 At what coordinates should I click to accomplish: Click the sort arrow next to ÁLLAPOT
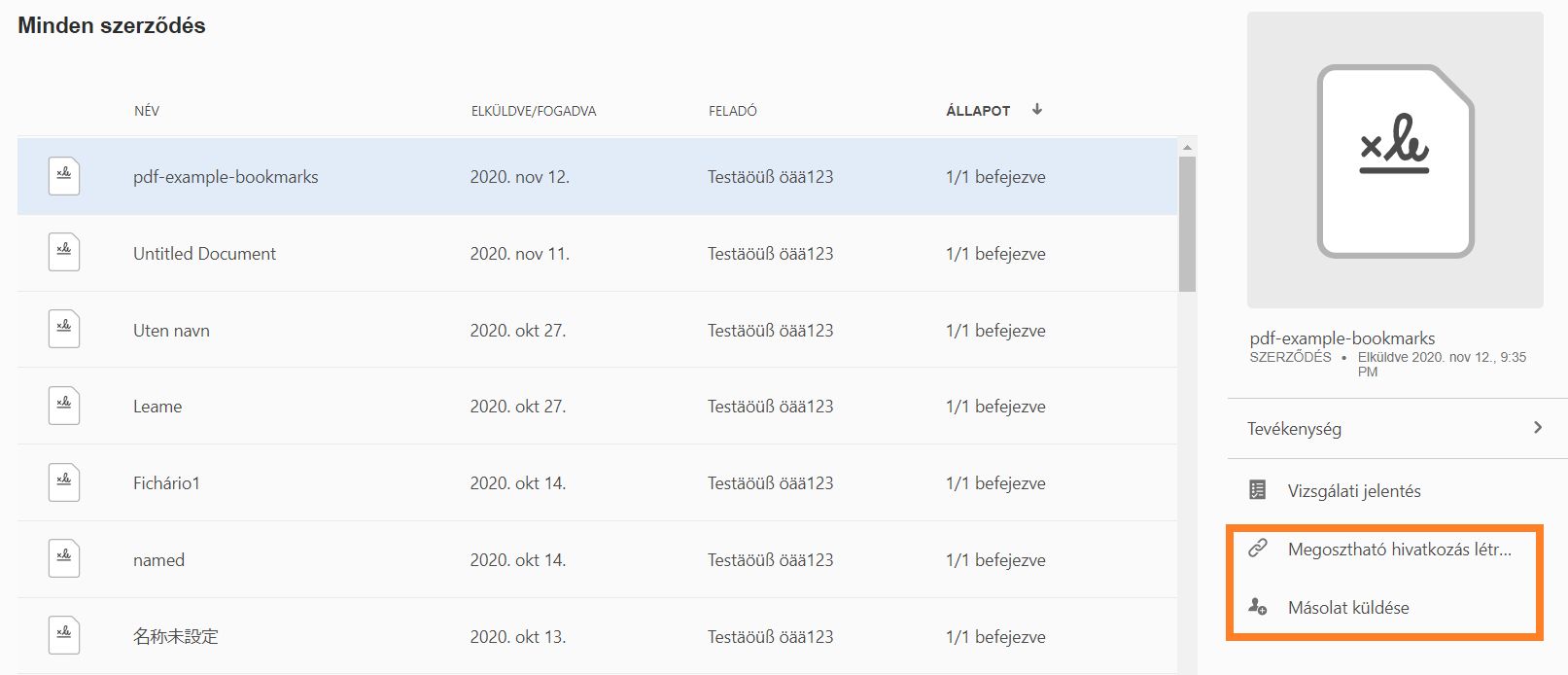1037,110
